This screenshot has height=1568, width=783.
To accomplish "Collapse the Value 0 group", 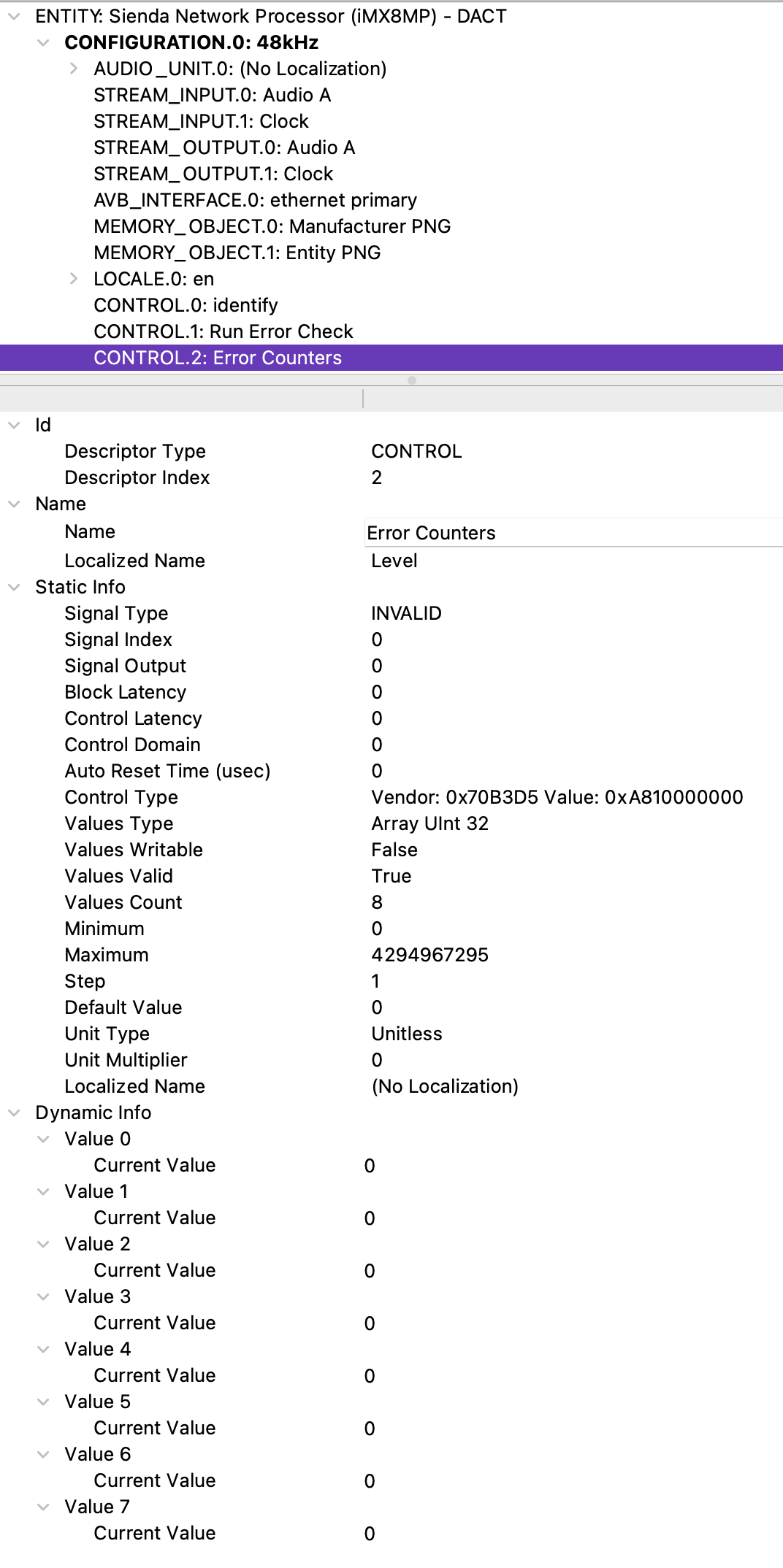I will (x=43, y=1139).
